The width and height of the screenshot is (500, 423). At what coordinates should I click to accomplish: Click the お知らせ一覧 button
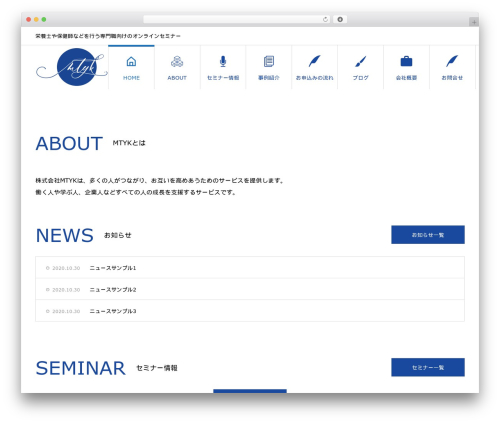428,235
